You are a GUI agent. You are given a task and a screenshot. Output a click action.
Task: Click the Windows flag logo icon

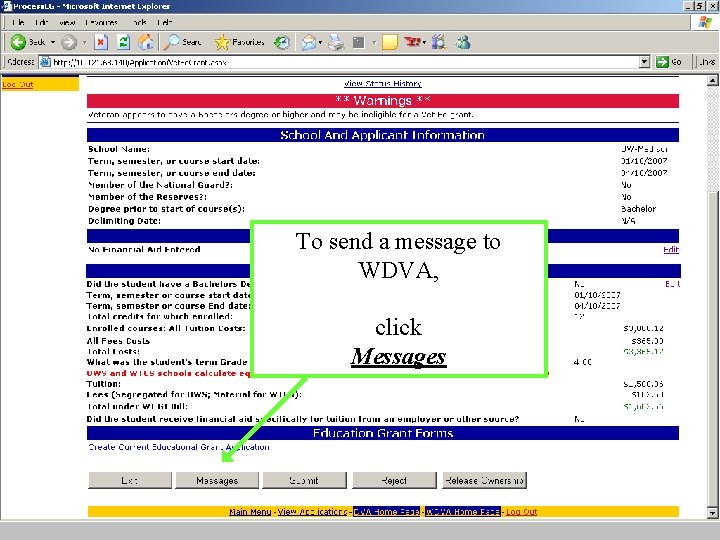705,22
